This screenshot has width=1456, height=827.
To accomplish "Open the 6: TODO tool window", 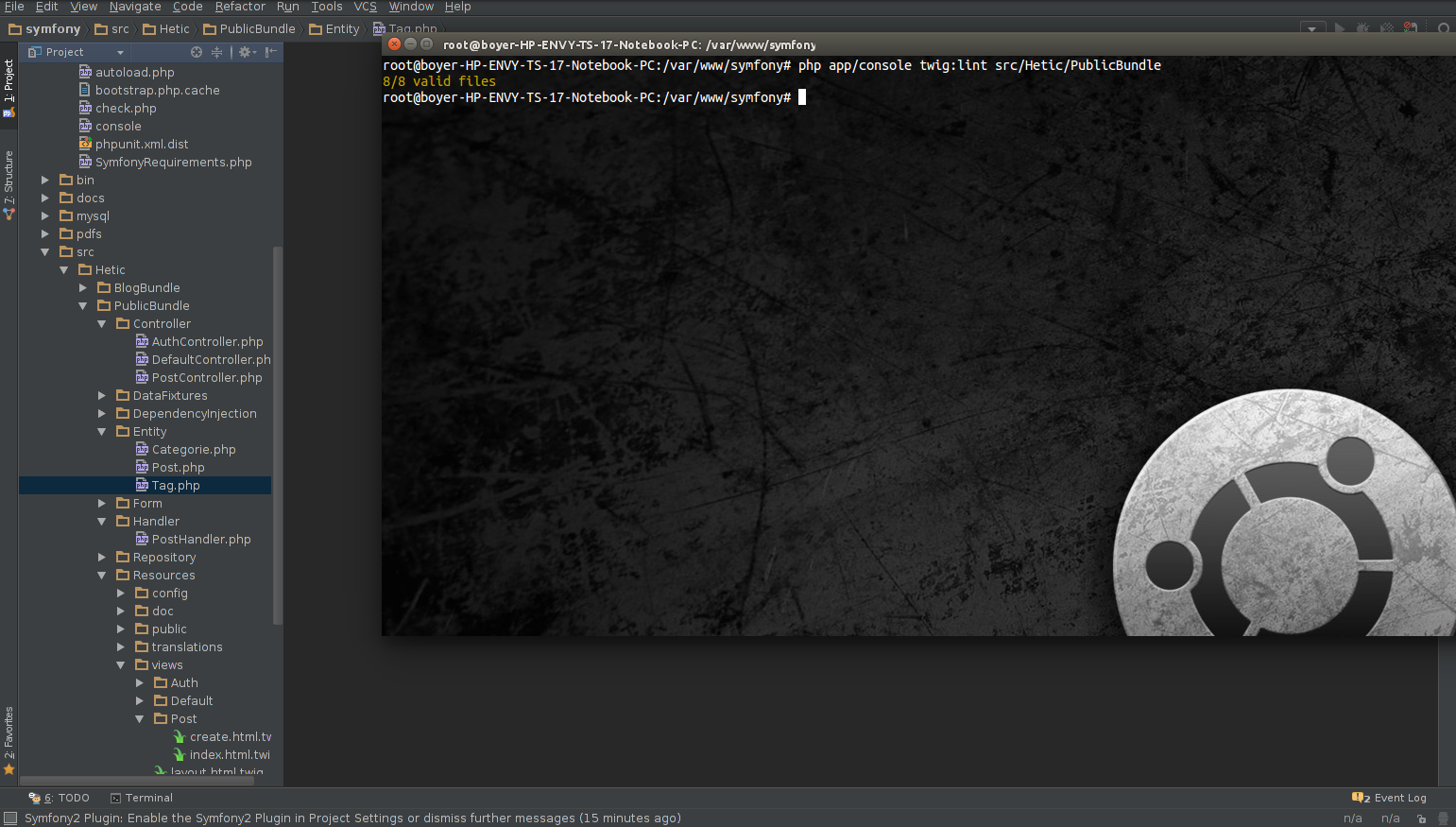I will [59, 798].
